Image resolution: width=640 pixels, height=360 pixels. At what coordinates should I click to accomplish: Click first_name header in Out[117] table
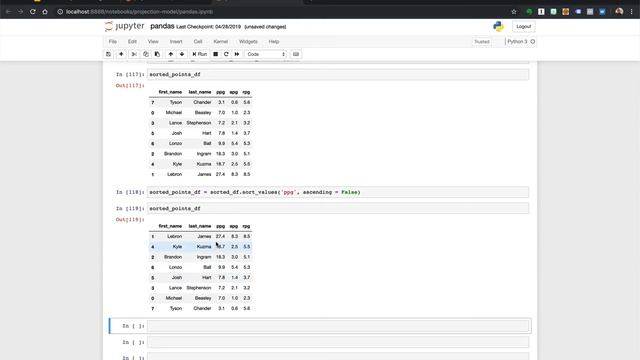pyautogui.click(x=170, y=92)
